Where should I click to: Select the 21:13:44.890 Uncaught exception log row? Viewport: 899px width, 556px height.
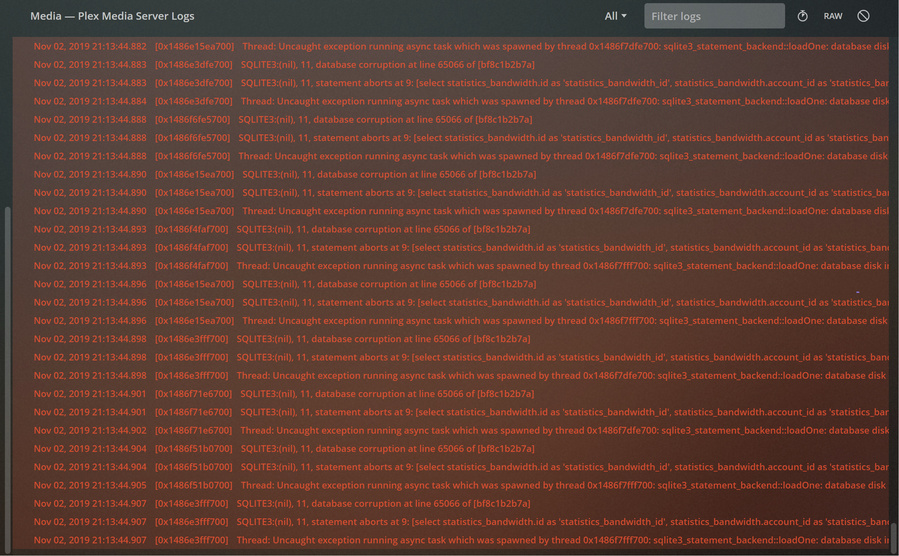point(451,212)
